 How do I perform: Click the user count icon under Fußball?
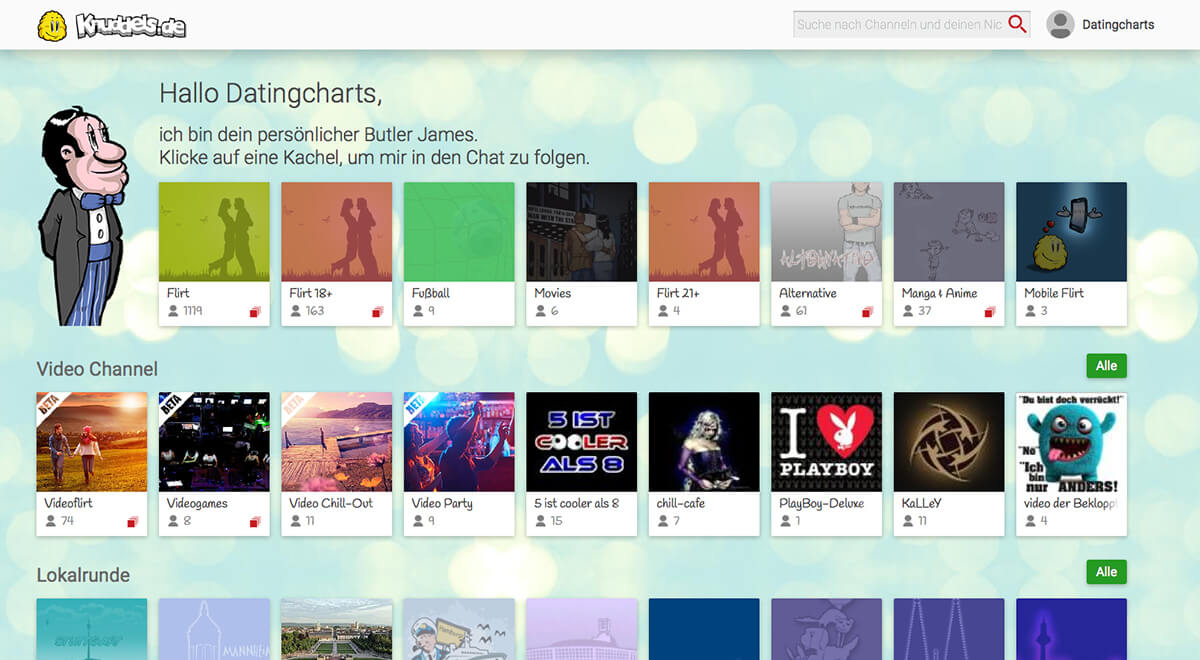pos(417,311)
